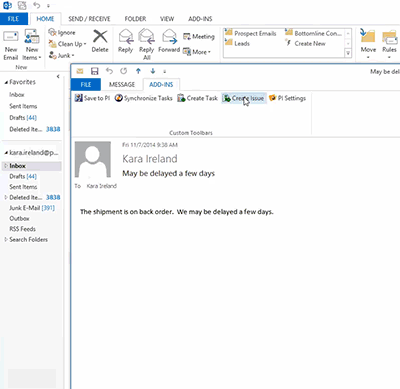This screenshot has height=389, width=400.
Task: Reply to the message
Action: pyautogui.click(x=125, y=41)
